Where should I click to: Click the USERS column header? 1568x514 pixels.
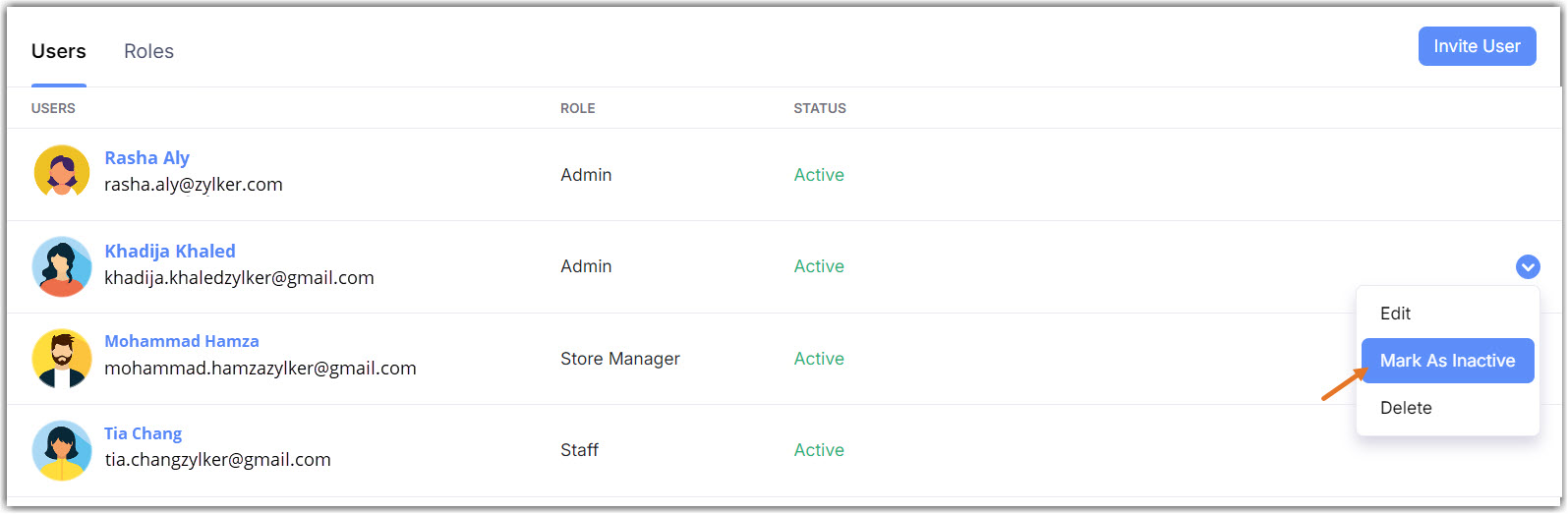click(53, 108)
